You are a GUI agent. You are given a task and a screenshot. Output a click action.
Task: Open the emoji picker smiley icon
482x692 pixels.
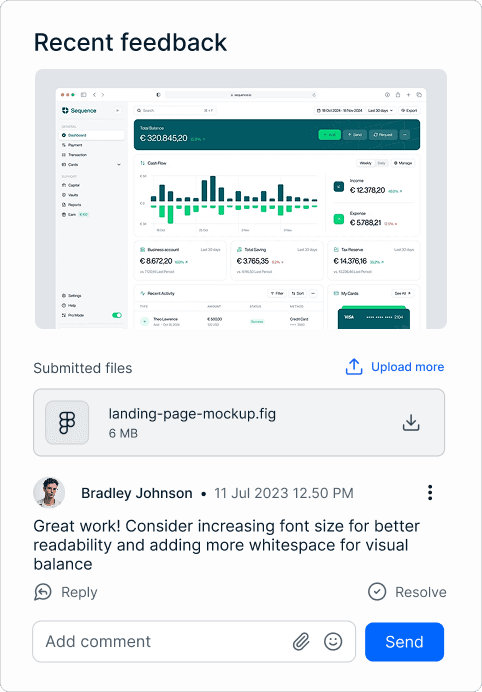click(333, 641)
